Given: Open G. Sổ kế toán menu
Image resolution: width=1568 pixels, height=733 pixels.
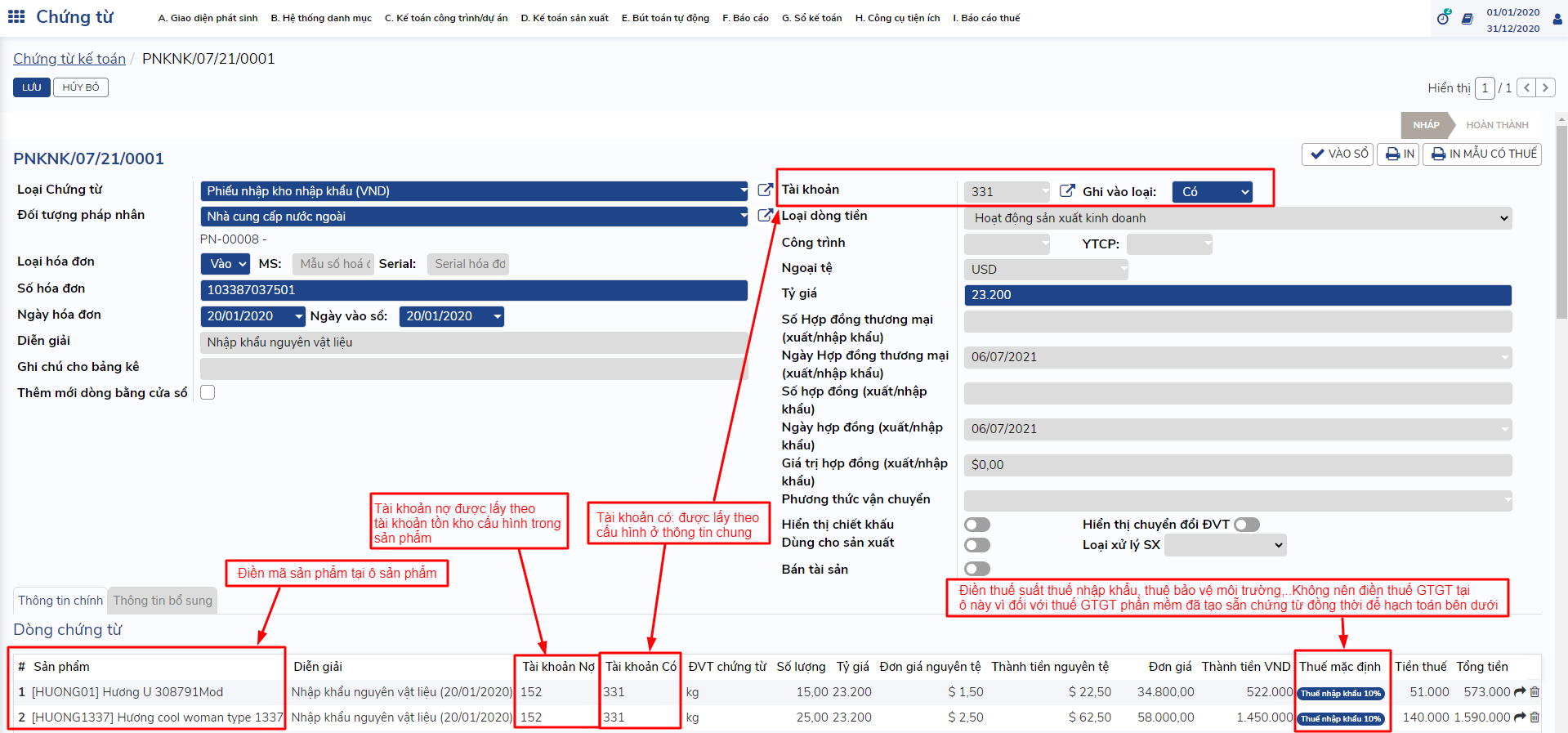Looking at the screenshot, I should click(811, 18).
